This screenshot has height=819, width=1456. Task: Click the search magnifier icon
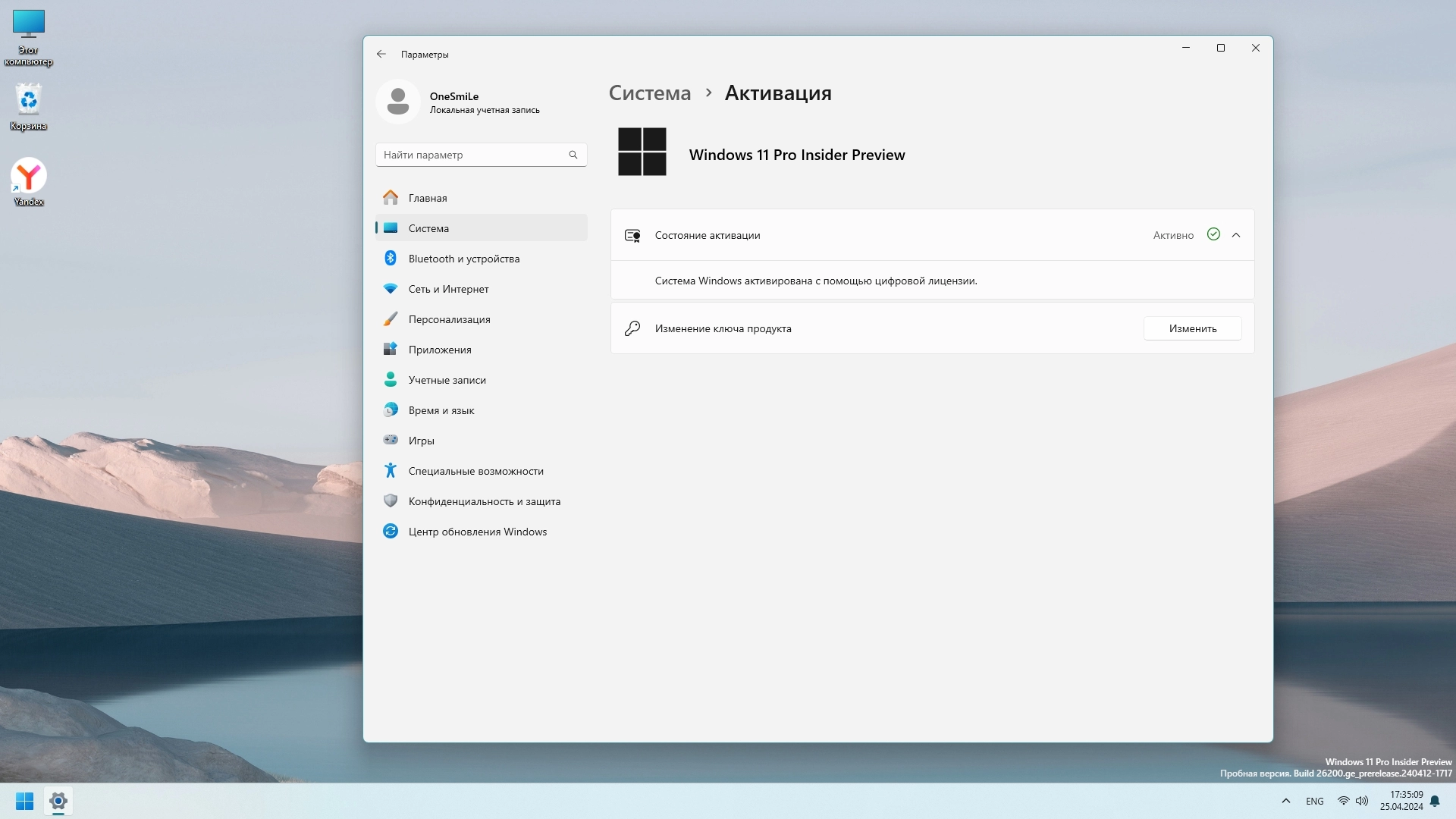point(573,155)
